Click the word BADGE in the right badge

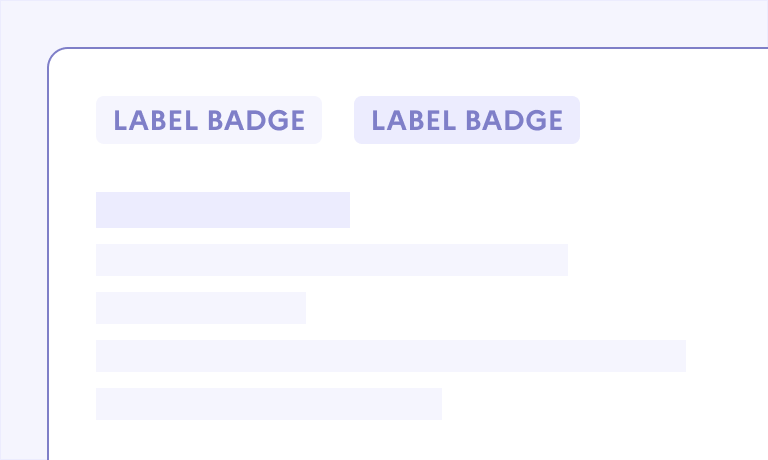514,120
